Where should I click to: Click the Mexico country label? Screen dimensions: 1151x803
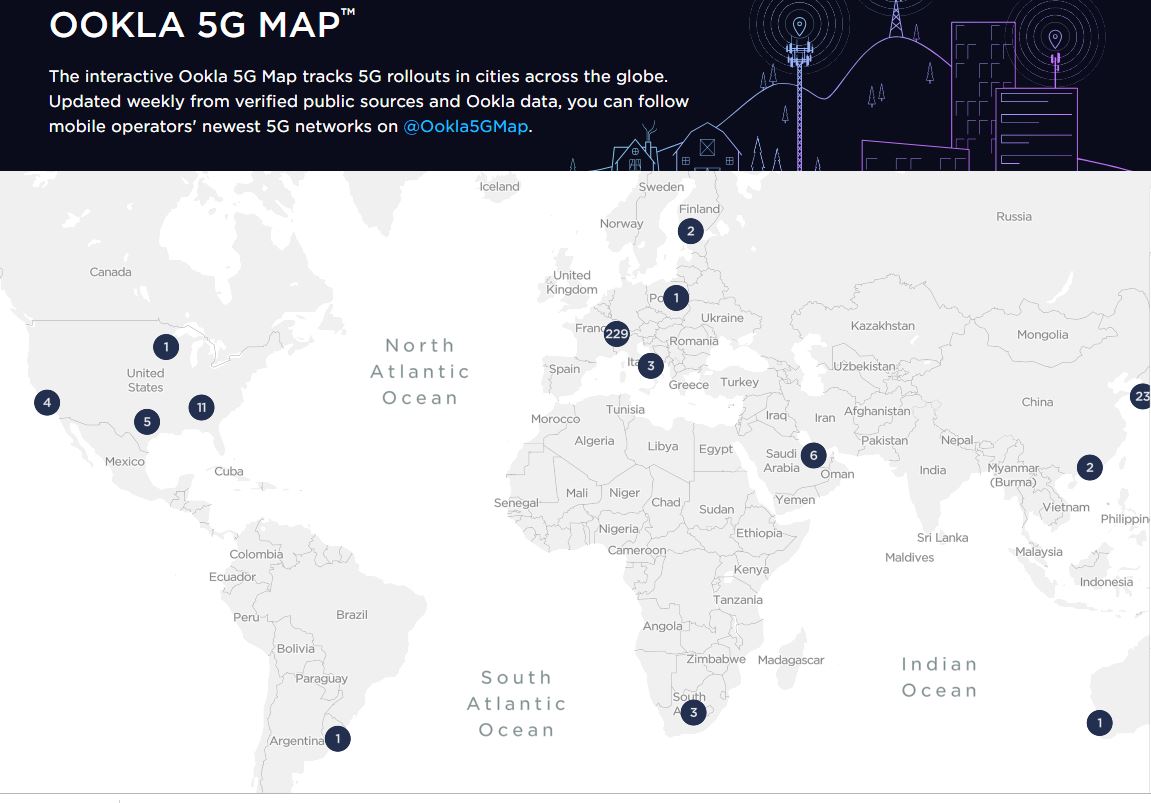125,462
